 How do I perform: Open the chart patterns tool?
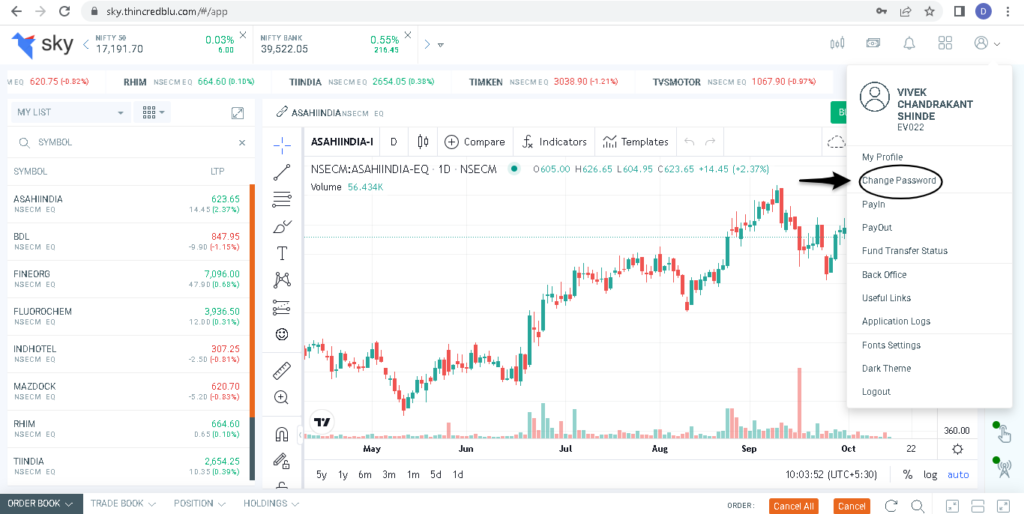click(x=282, y=280)
